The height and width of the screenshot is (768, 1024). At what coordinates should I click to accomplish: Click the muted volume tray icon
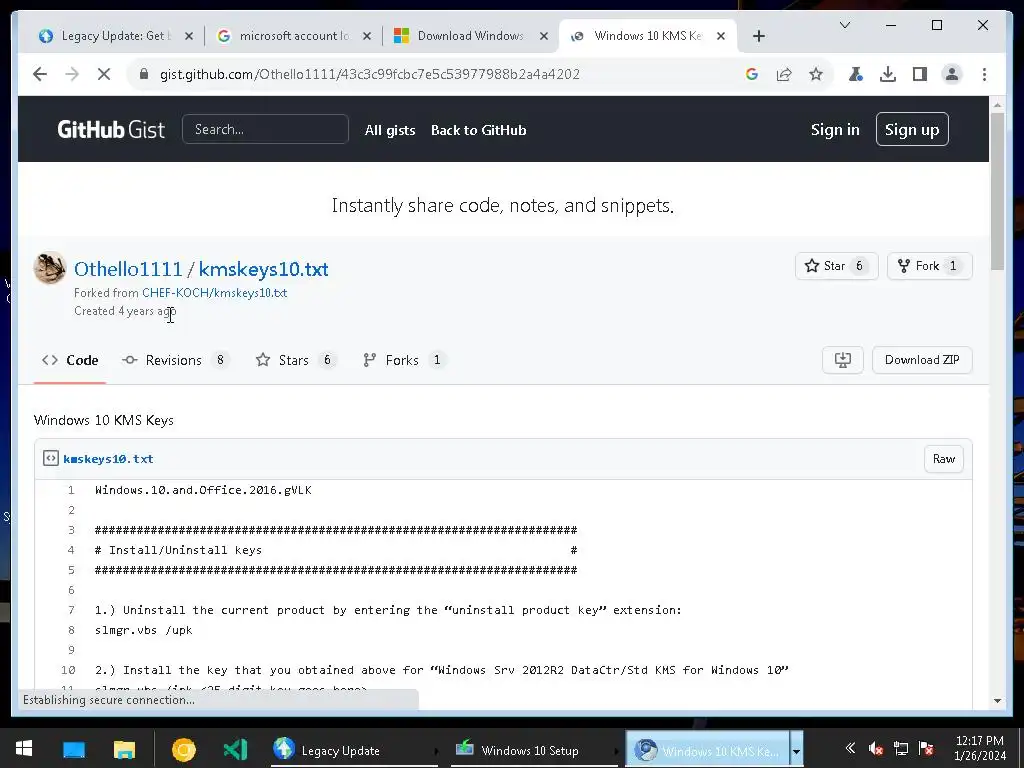pos(875,748)
